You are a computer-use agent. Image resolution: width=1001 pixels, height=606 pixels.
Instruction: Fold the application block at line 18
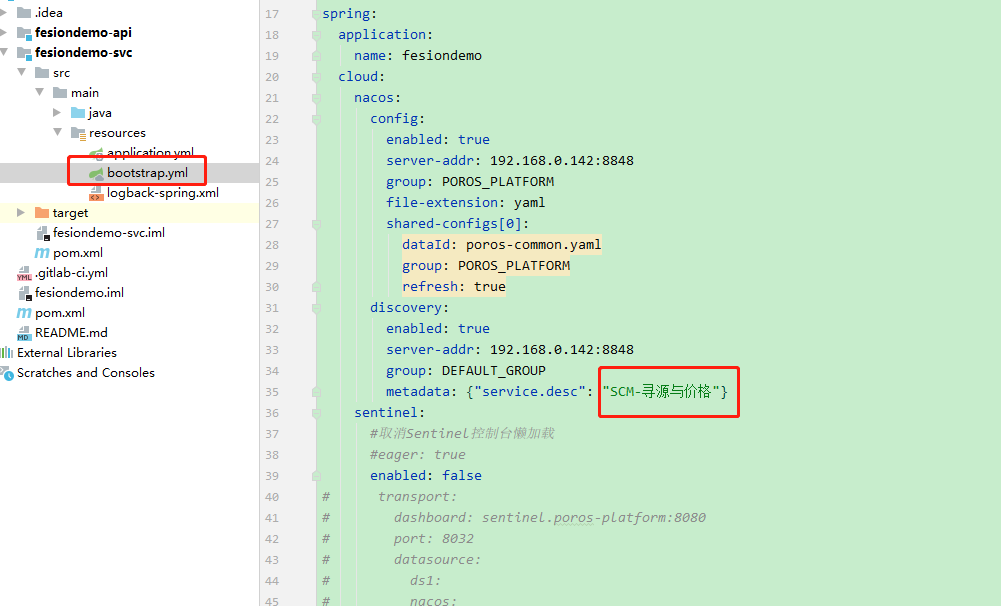coord(316,35)
